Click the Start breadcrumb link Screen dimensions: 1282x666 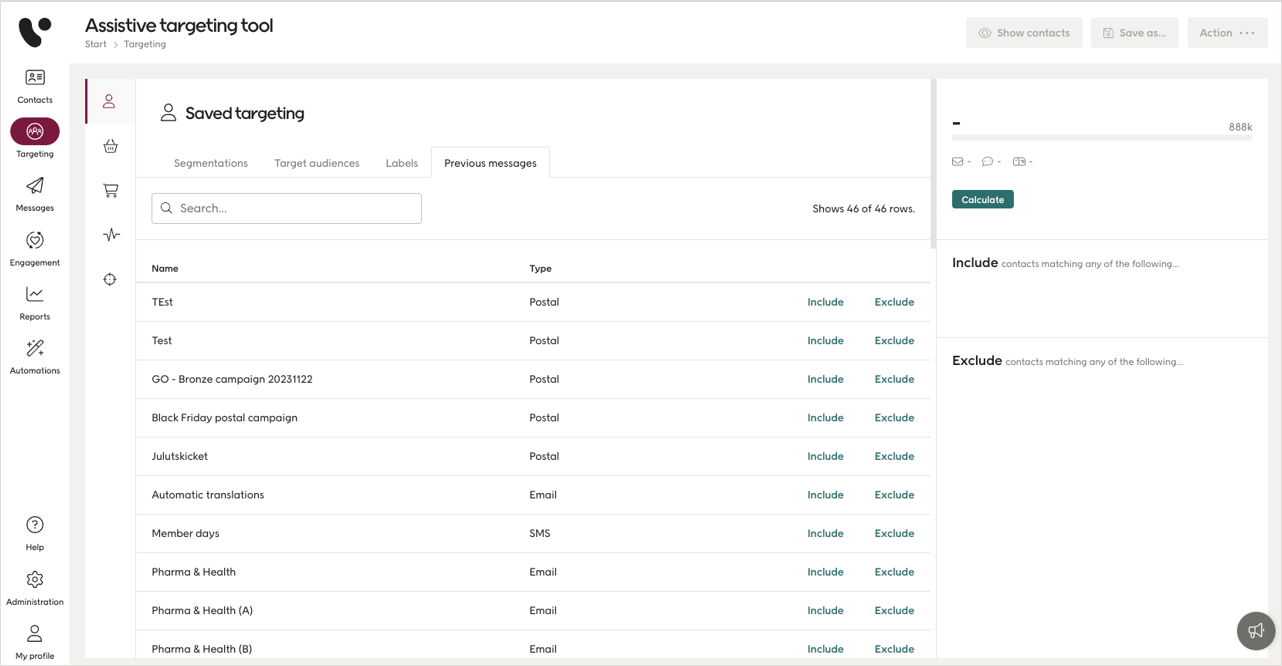[x=96, y=44]
